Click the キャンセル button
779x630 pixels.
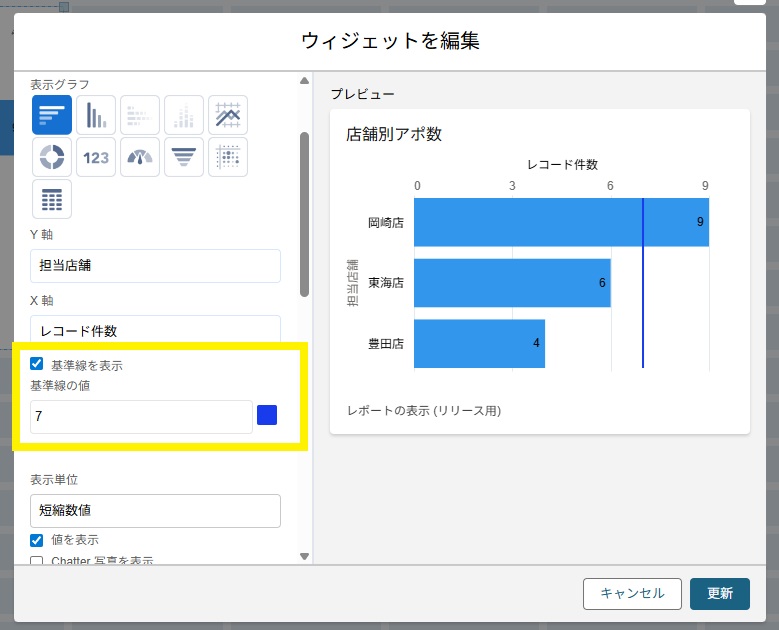pos(632,593)
